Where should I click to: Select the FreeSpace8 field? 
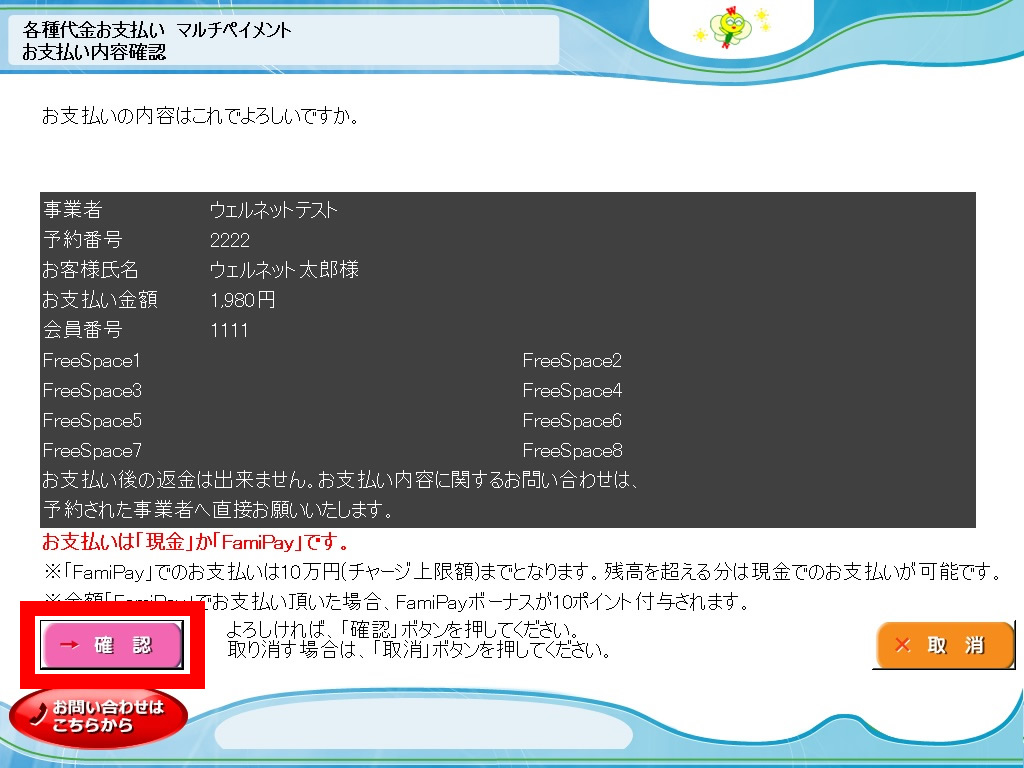[x=573, y=451]
